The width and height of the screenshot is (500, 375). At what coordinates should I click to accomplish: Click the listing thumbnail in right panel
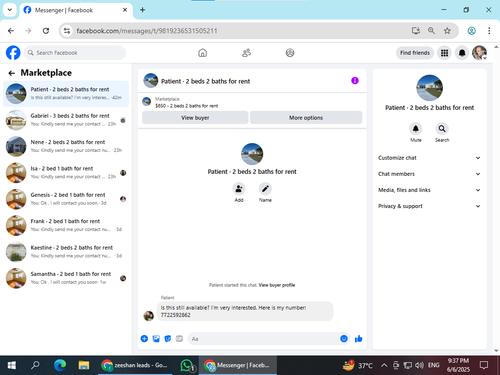pos(429,88)
